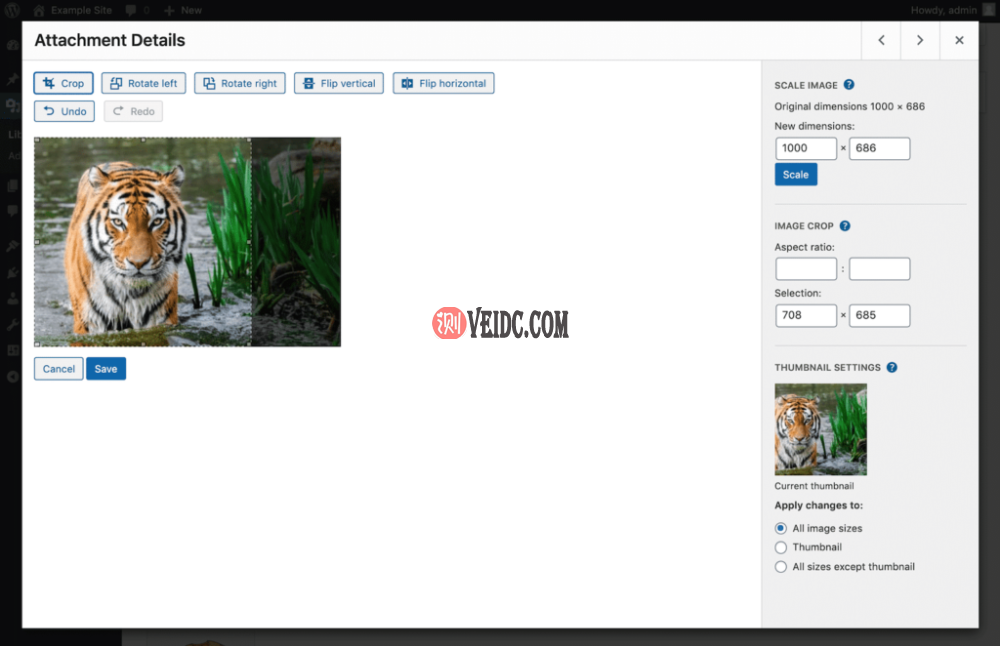Activate the Crop tool button
Viewport: 1000px width, 646px height.
(x=63, y=83)
